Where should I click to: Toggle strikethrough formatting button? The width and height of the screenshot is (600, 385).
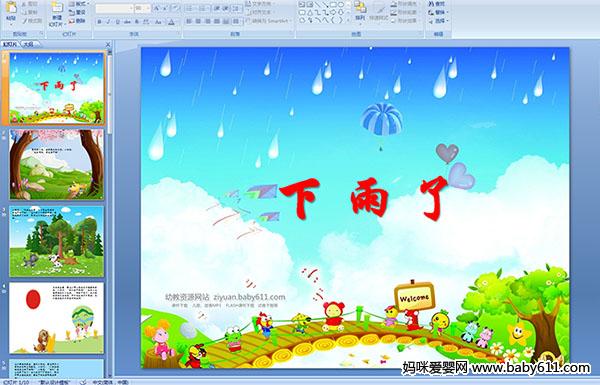pyautogui.click(x=127, y=22)
